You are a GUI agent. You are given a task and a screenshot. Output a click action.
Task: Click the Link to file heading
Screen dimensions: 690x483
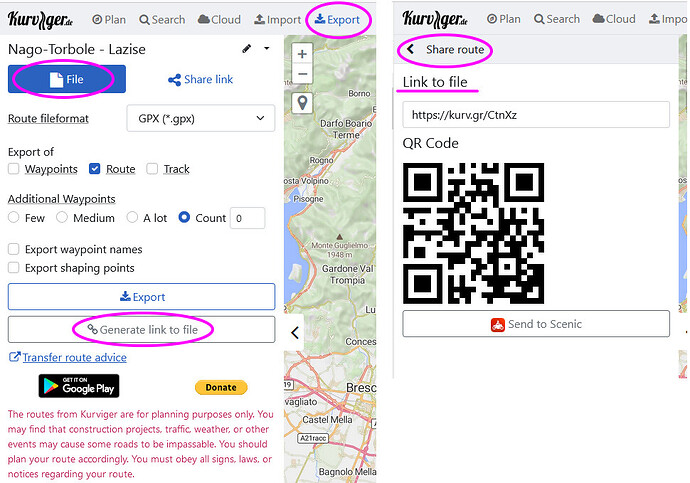(x=435, y=82)
